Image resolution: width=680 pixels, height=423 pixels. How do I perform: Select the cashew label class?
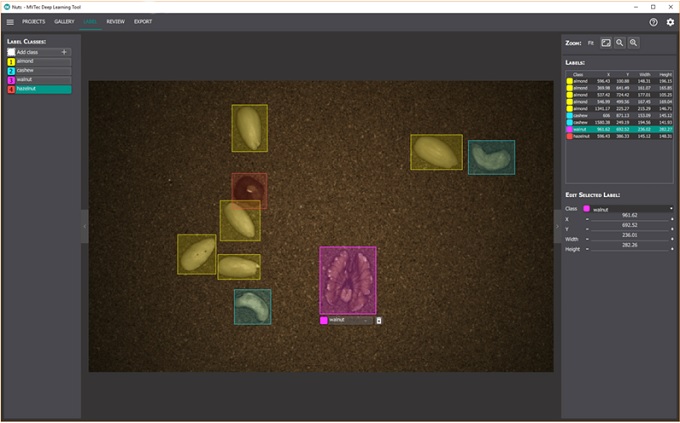click(x=38, y=71)
